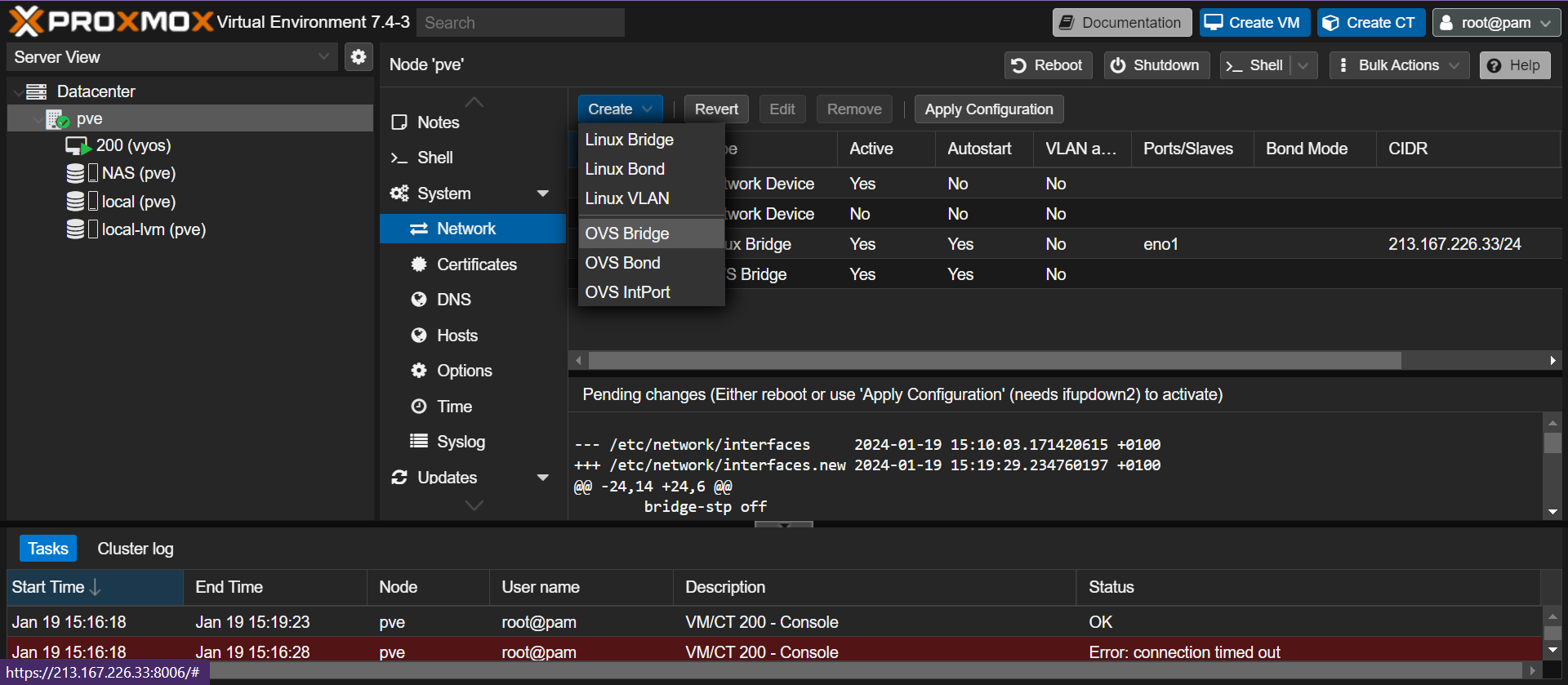Viewport: 1568px width, 685px height.
Task: Toggle the Create dropdown button
Action: click(620, 109)
